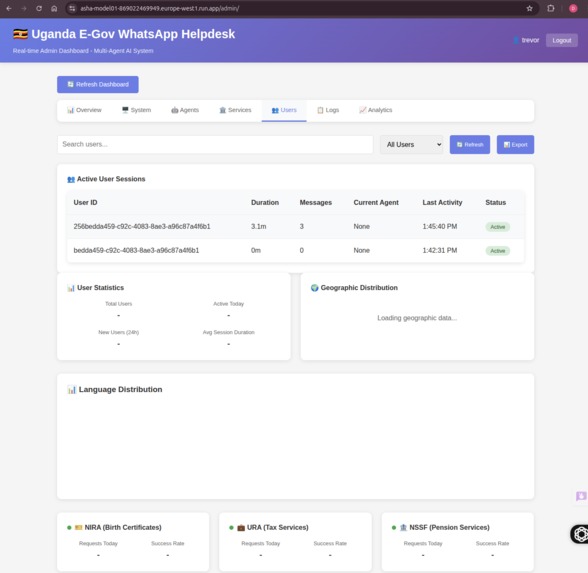Click the URA green status dot
Image resolution: width=588 pixels, height=573 pixels.
tap(231, 528)
